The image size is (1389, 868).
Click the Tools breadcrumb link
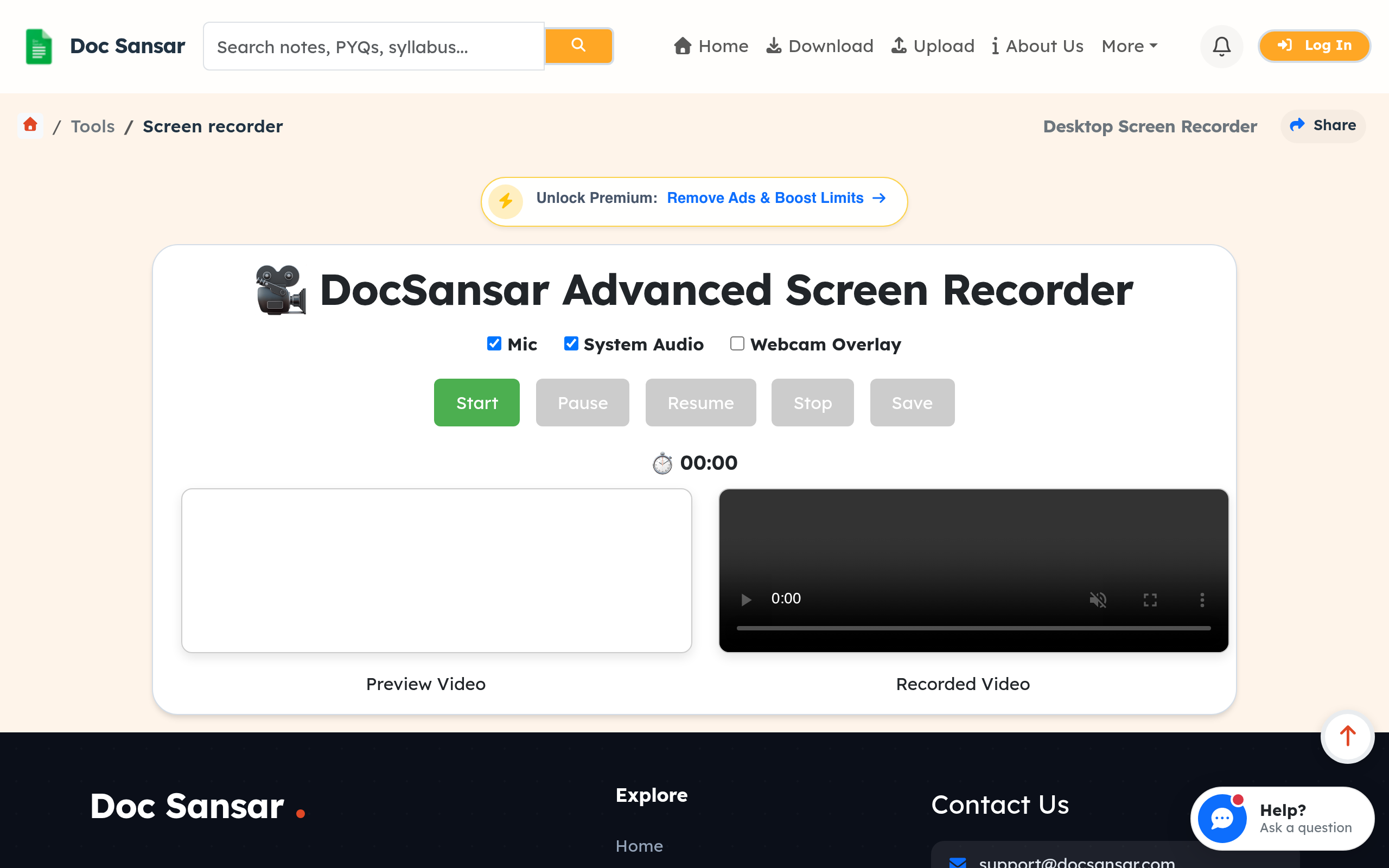click(x=92, y=126)
